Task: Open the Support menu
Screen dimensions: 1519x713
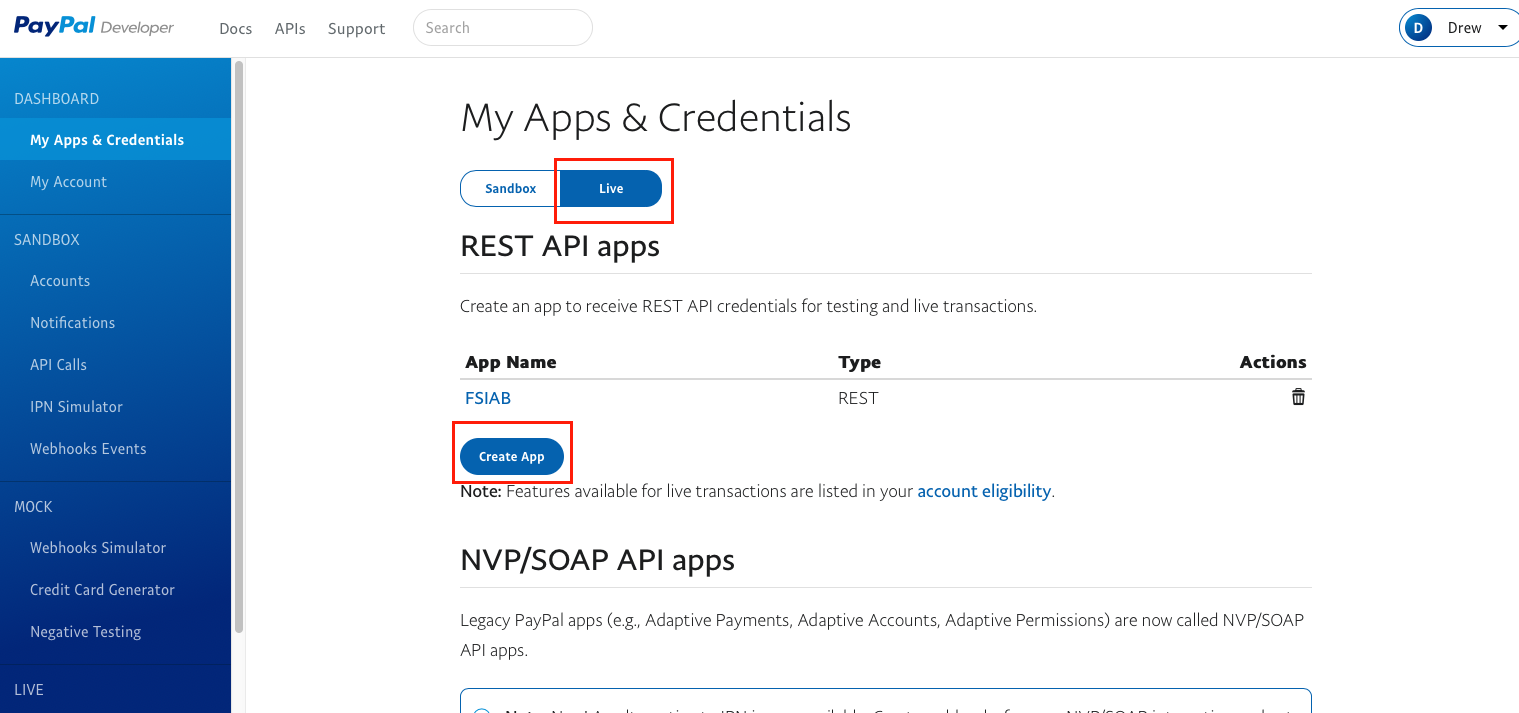Action: 356,28
